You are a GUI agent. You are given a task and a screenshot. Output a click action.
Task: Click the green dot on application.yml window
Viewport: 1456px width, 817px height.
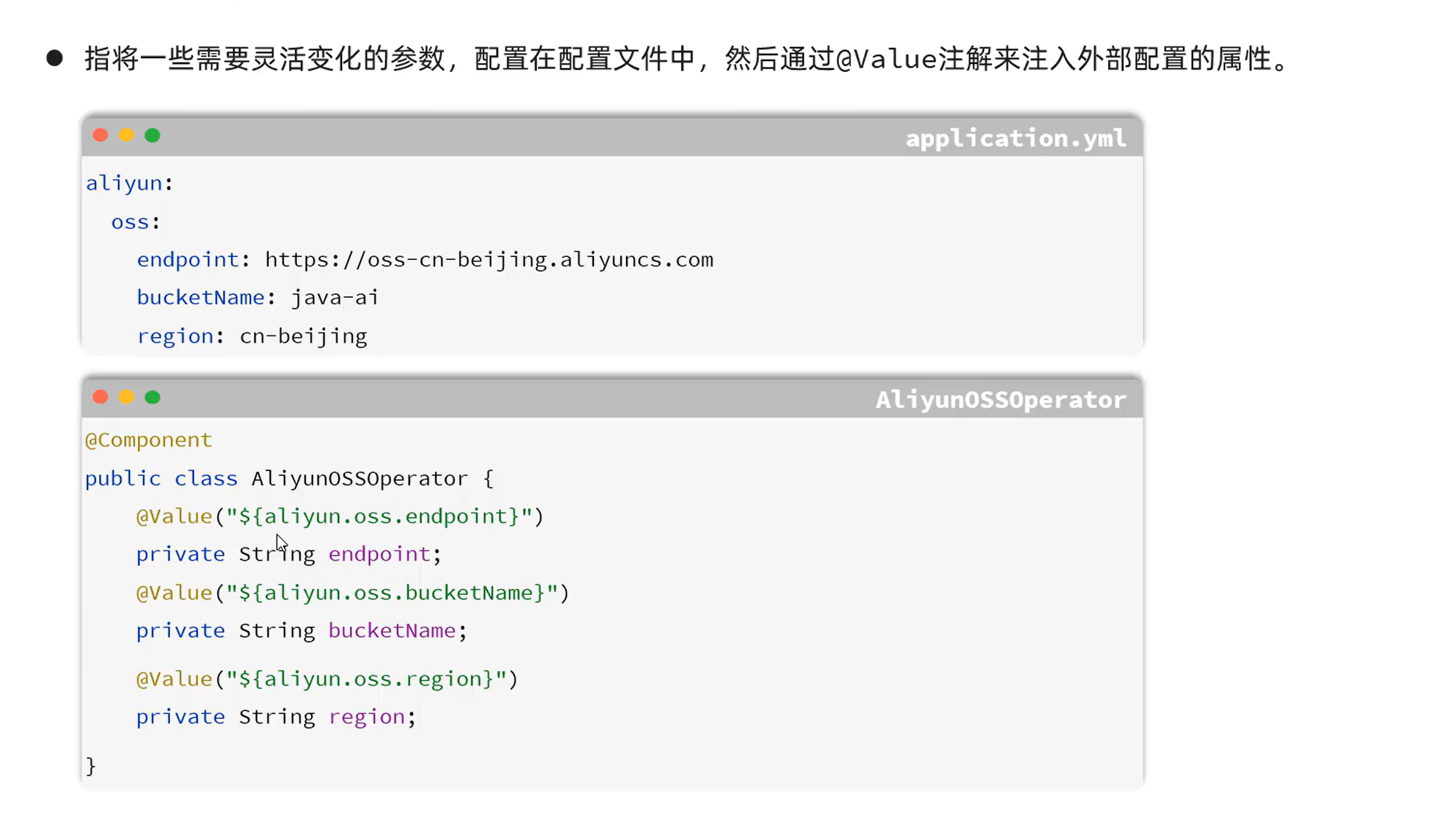[x=152, y=136]
